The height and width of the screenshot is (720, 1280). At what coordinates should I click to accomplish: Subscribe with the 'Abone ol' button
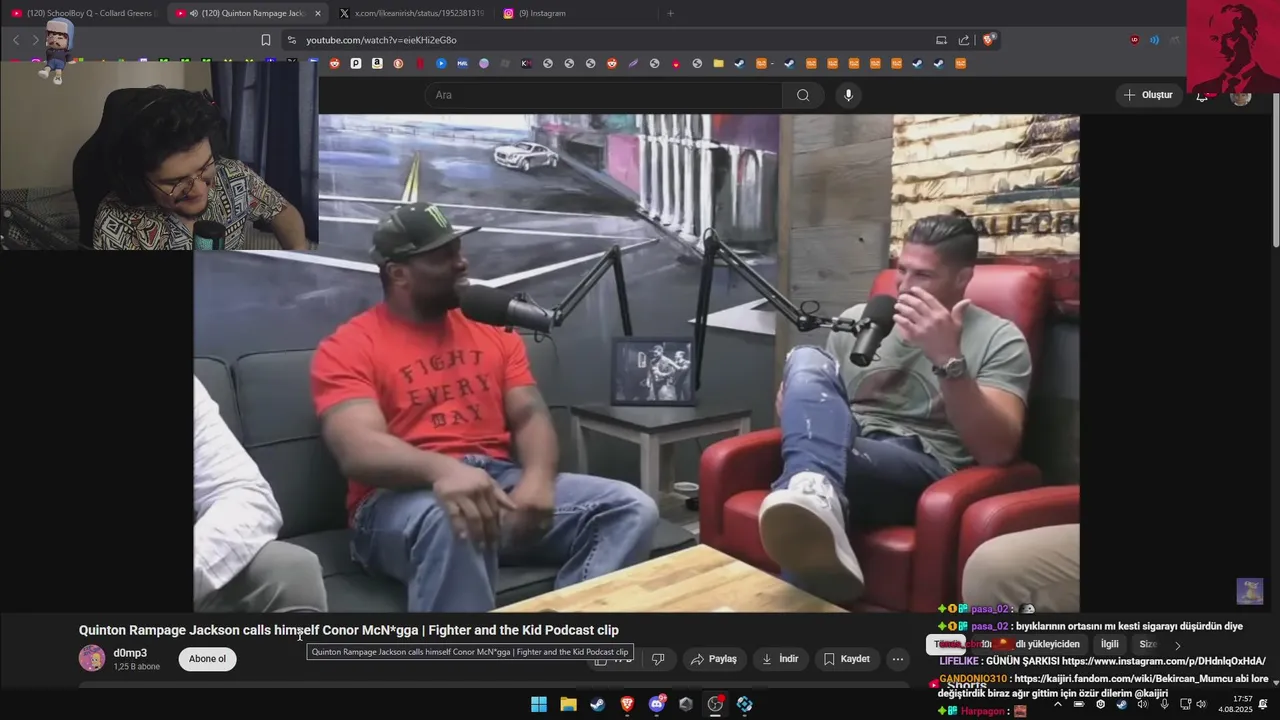click(207, 659)
